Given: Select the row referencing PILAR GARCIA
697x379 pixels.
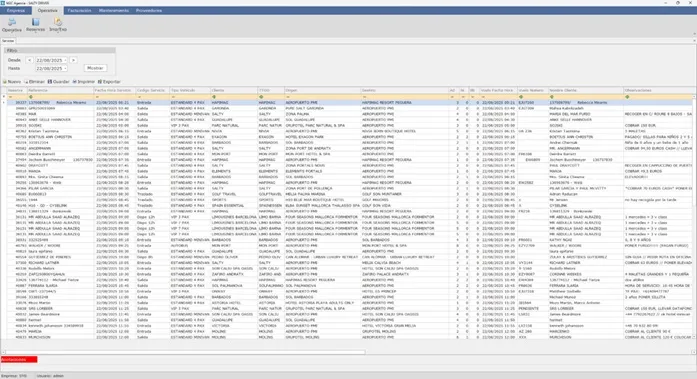Looking at the screenshot, I should (x=349, y=188).
